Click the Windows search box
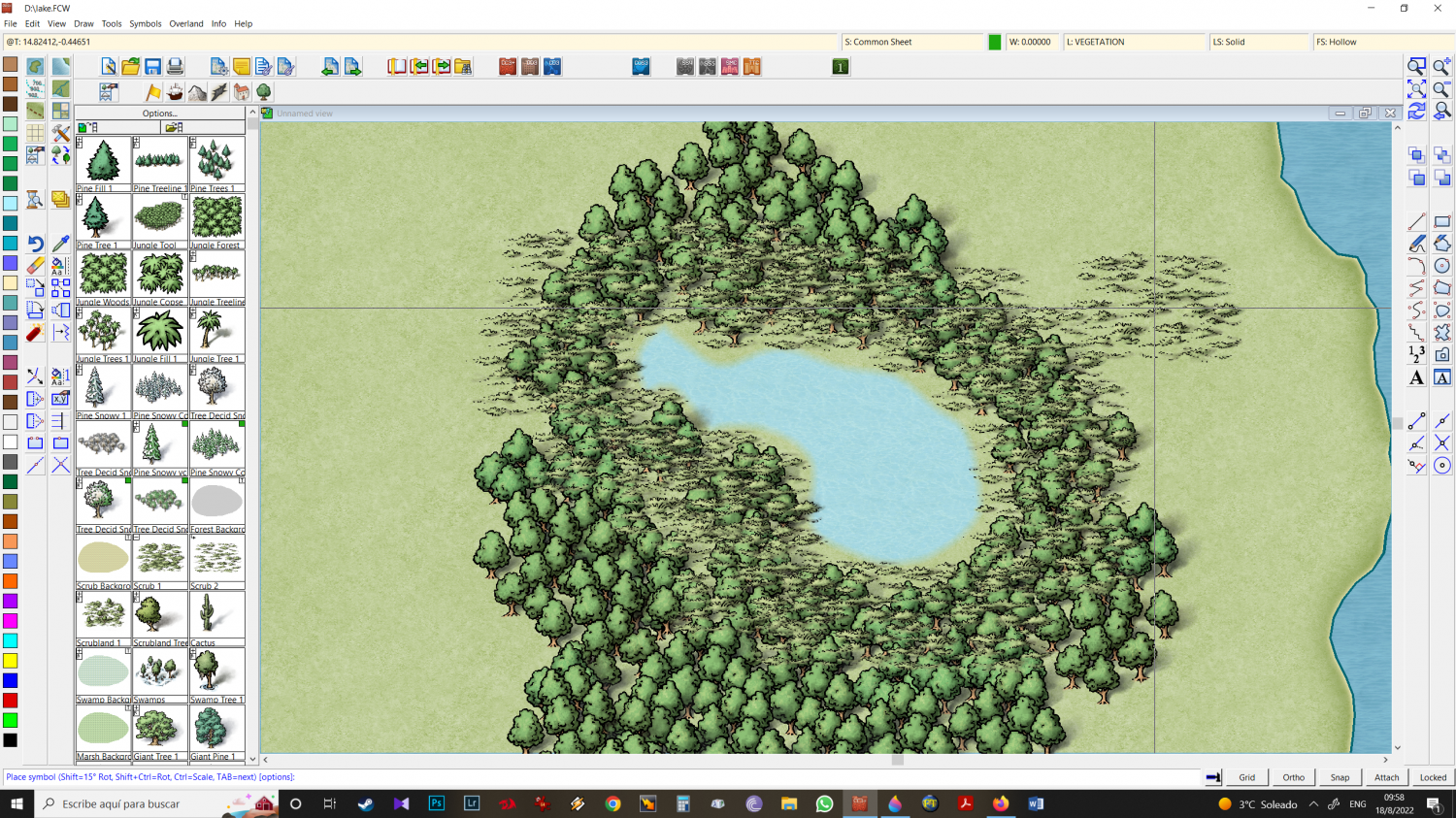Image resolution: width=1456 pixels, height=818 pixels. click(x=155, y=803)
